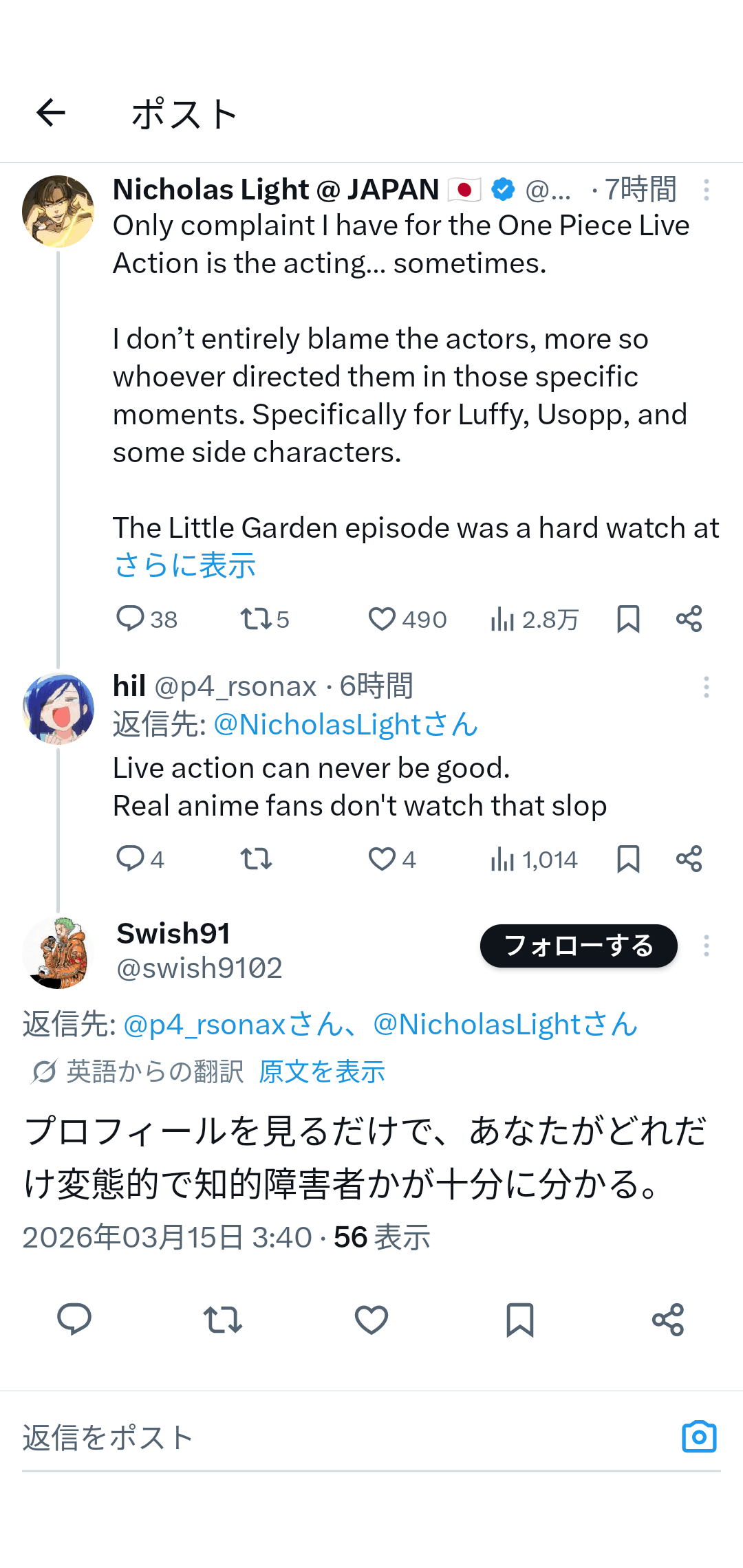Image resolution: width=743 pixels, height=1568 pixels.
Task: Tap the 返信をポスト reply field
Action: point(275,1437)
